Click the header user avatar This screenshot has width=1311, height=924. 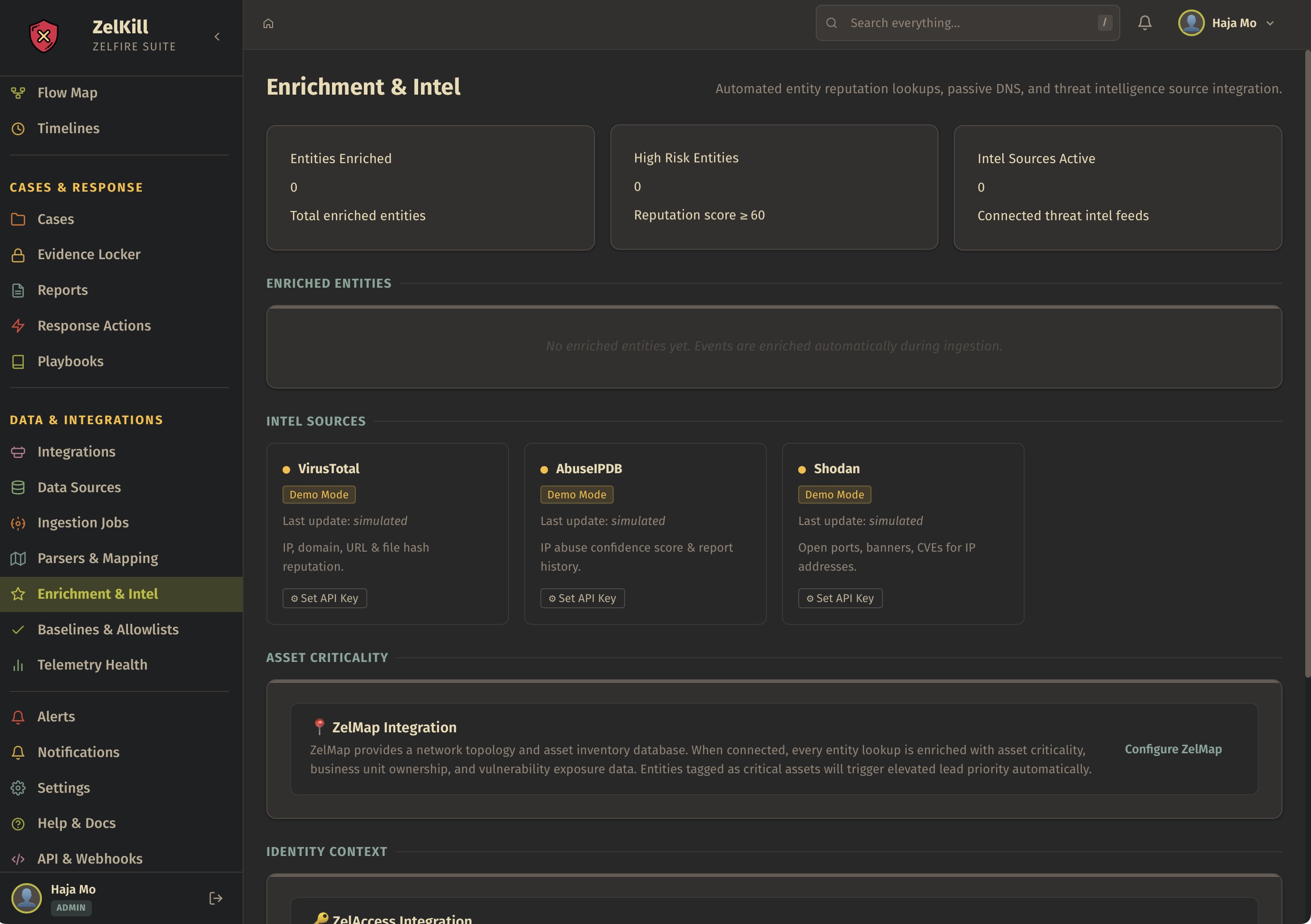(1191, 23)
